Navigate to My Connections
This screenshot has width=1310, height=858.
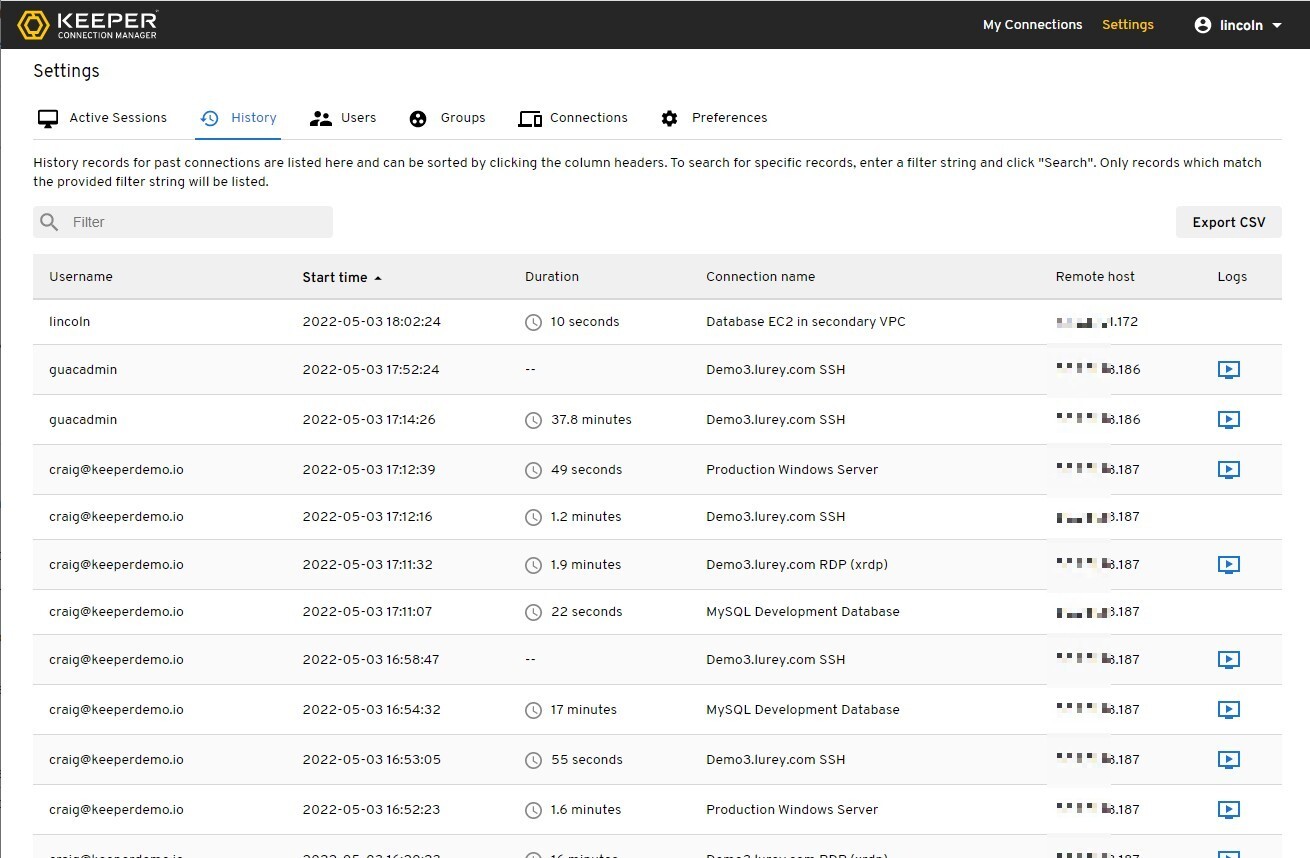1032,25
